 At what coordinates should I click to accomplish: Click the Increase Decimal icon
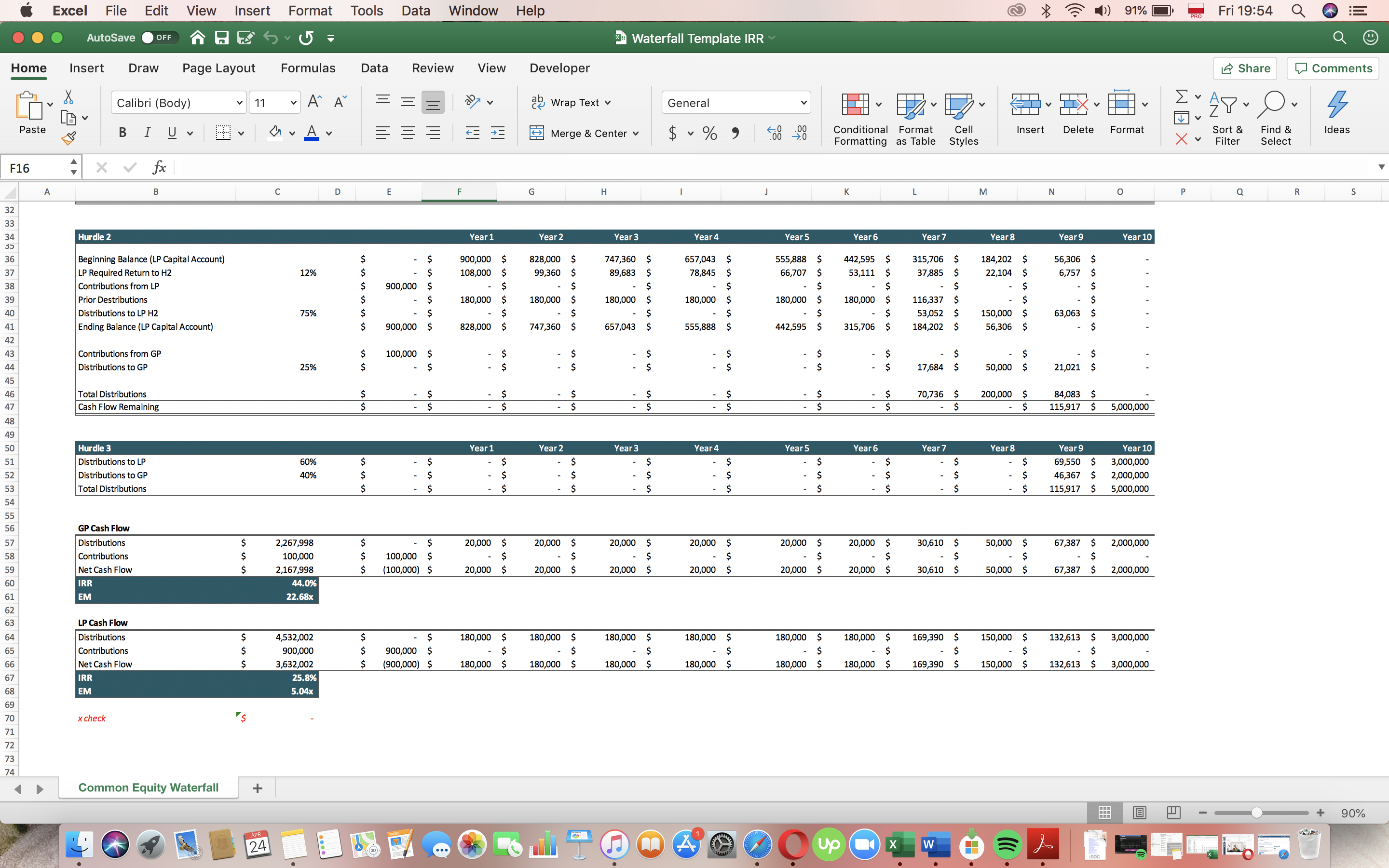774,133
